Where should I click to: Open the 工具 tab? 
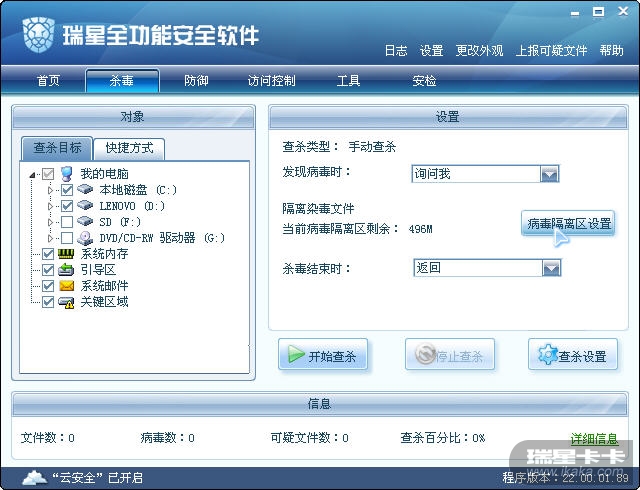(349, 80)
